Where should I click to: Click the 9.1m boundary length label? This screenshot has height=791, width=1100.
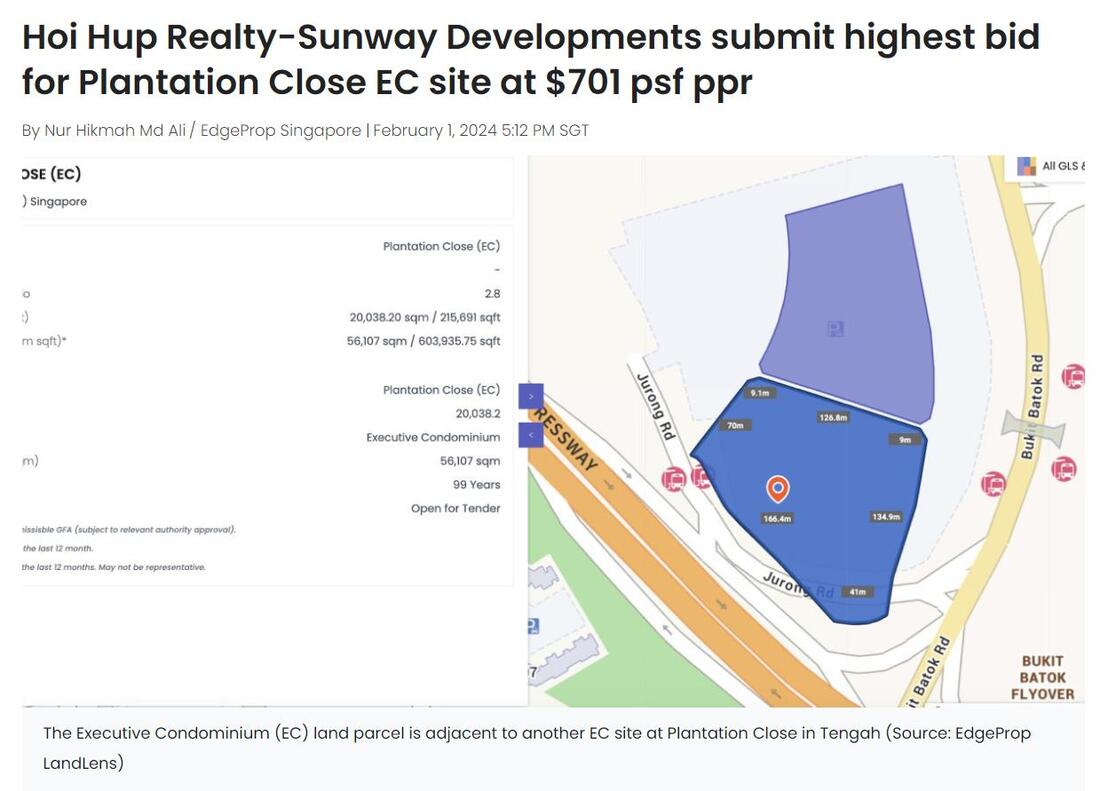tap(760, 393)
